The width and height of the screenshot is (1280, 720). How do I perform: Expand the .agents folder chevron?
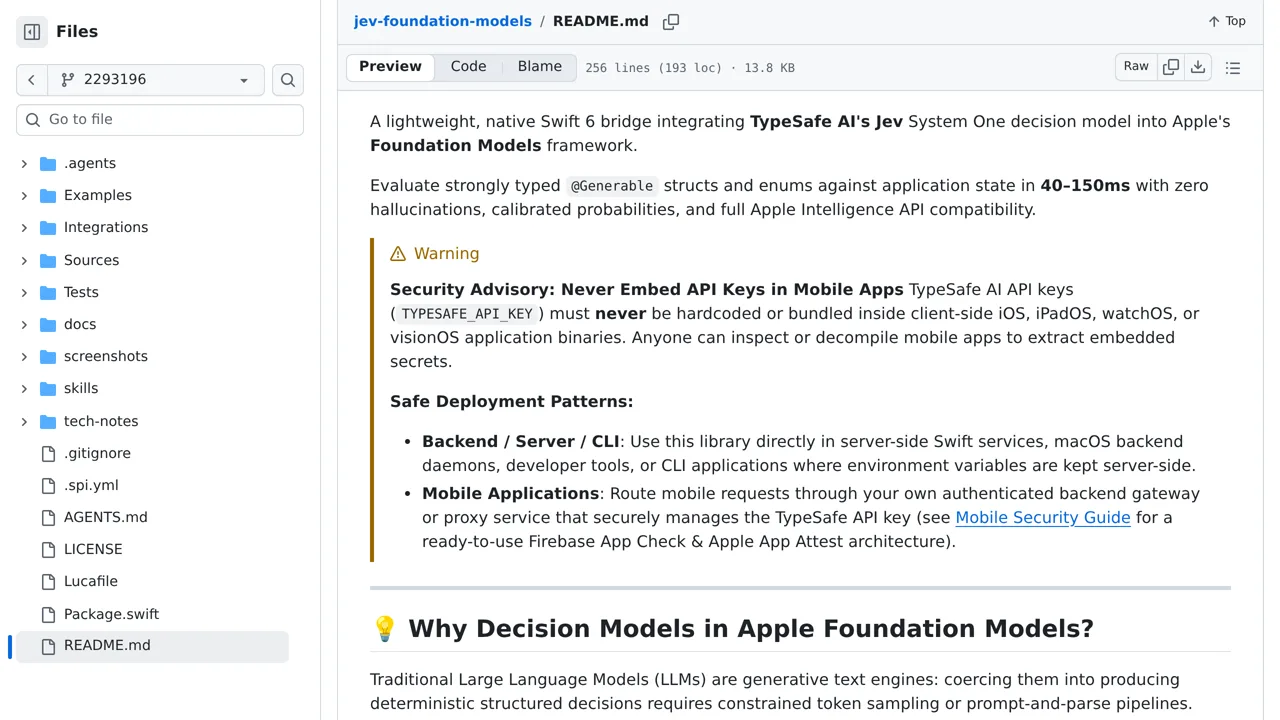[x=24, y=164]
